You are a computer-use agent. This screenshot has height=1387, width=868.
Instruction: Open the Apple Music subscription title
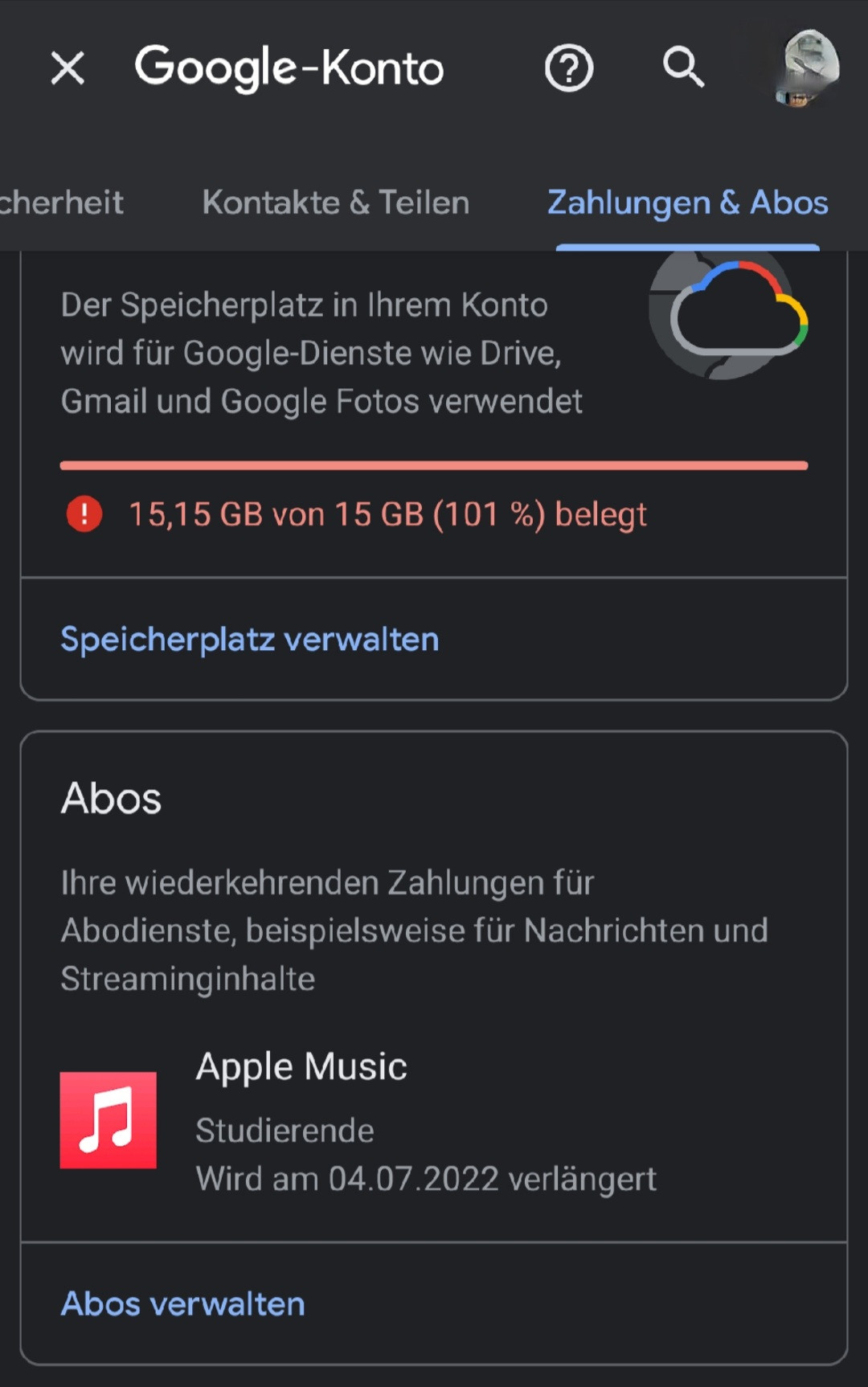tap(301, 1067)
